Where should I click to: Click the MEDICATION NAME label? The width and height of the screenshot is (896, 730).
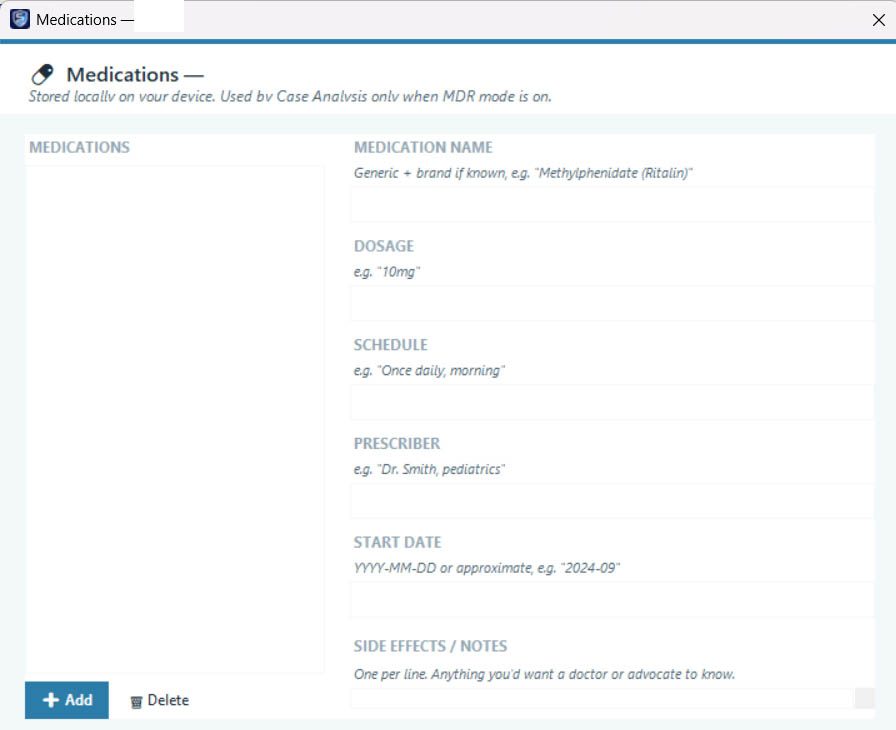point(423,147)
